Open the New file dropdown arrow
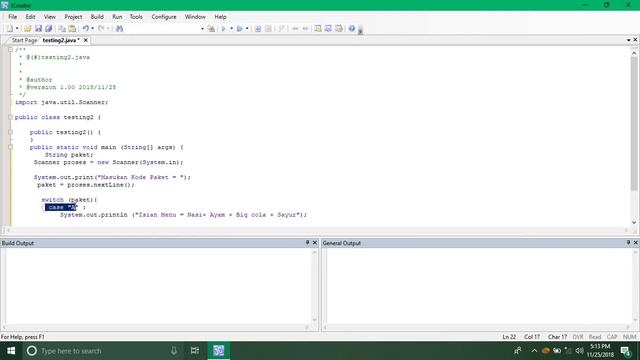Viewport: 640px width, 360px height. [17, 29]
